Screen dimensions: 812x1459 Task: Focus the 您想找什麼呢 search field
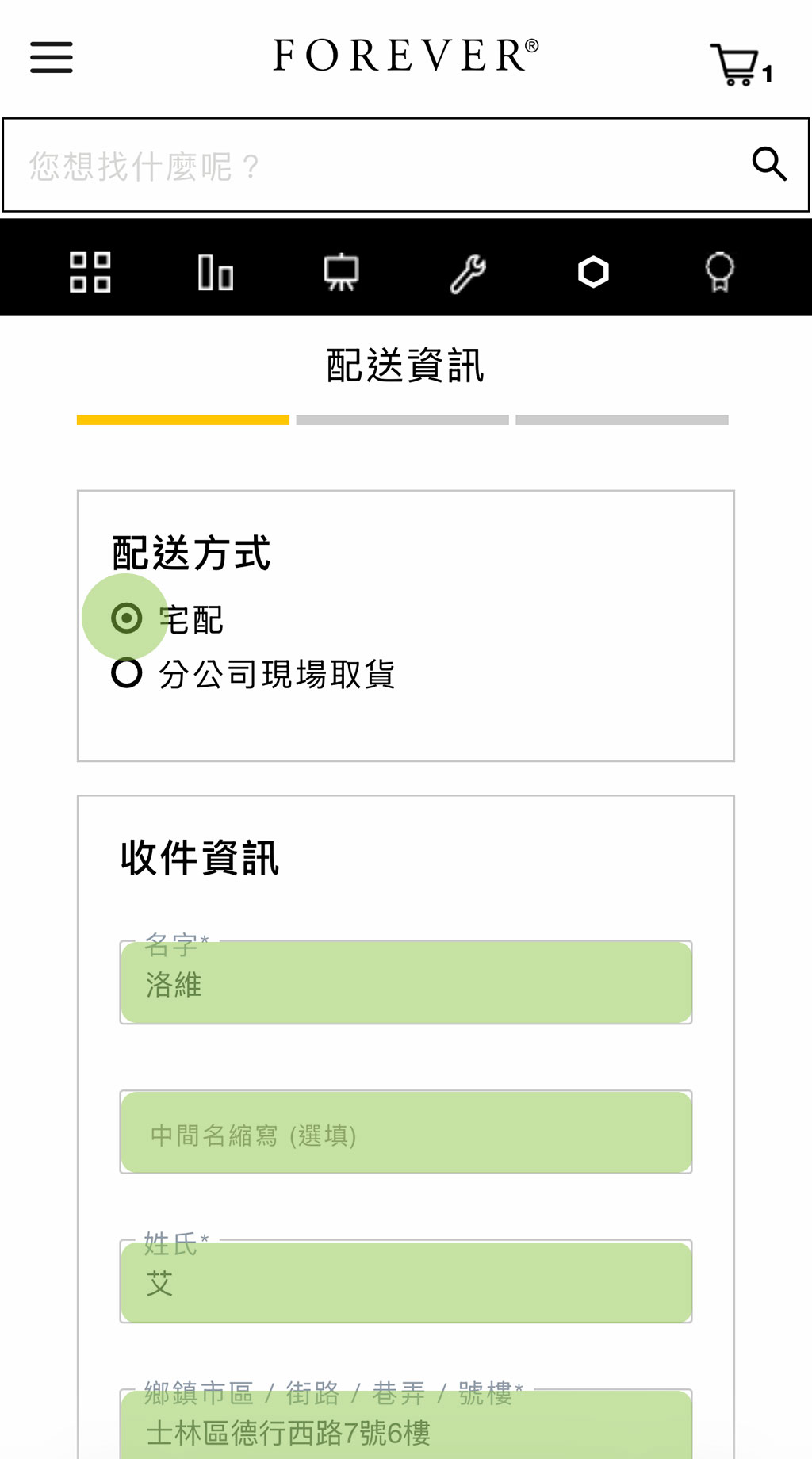pos(381,166)
